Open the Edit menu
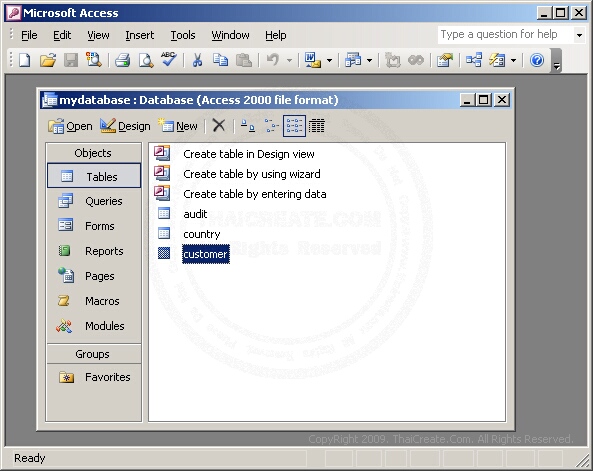Image resolution: width=593 pixels, height=471 pixels. point(62,35)
